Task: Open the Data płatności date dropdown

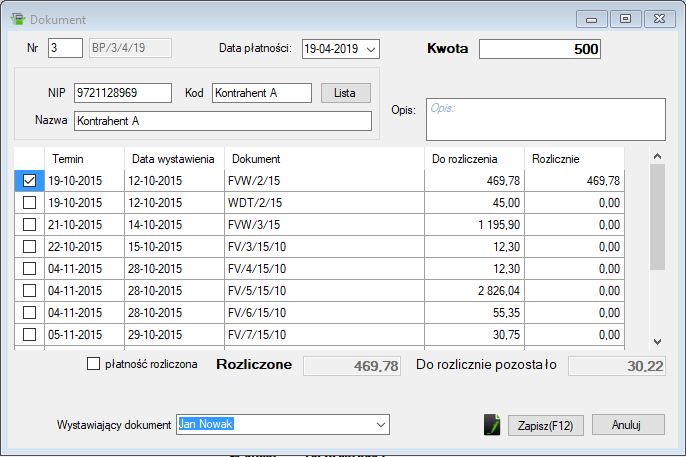Action: (x=371, y=49)
